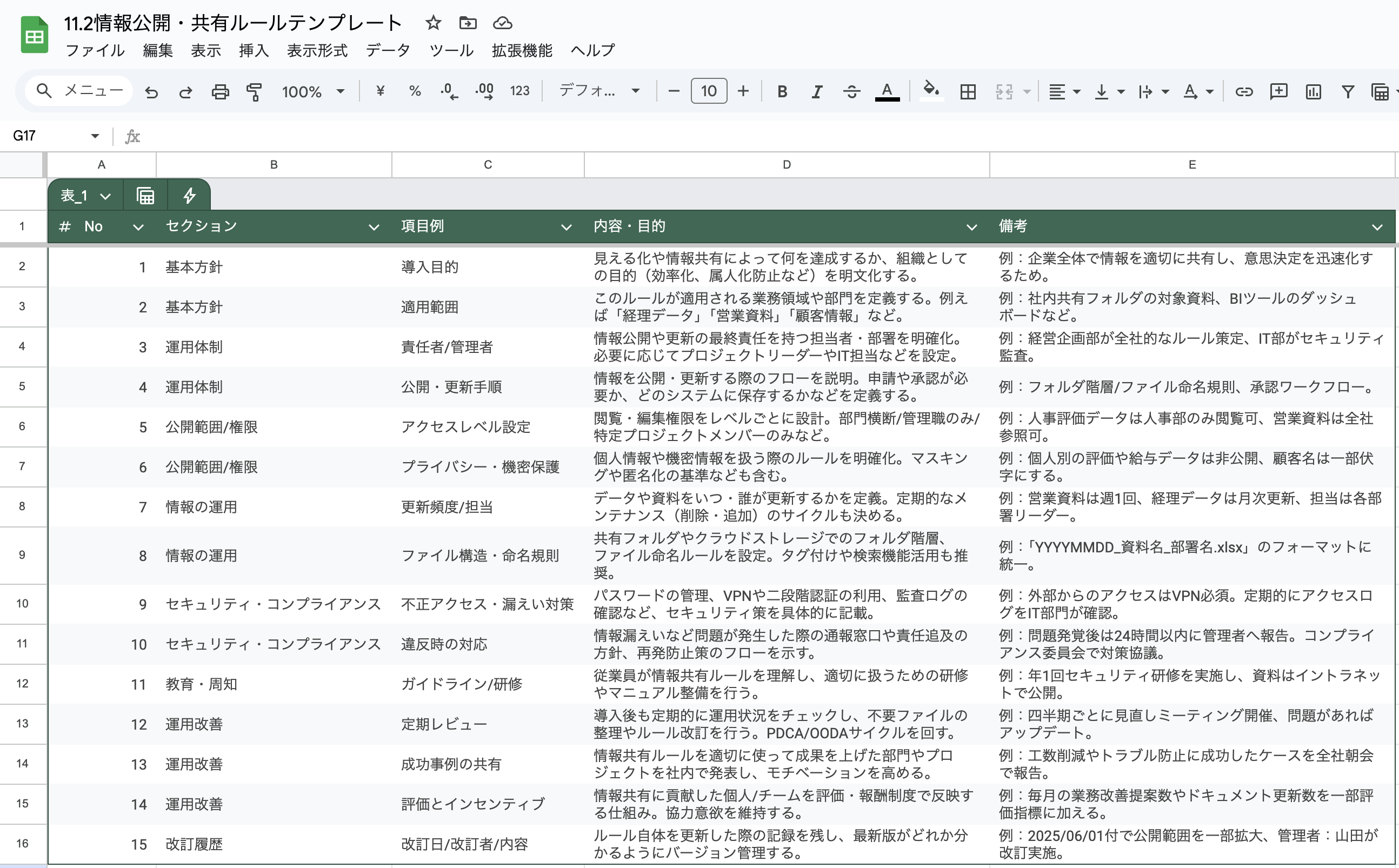Toggle strikethrough formatting

pos(851,91)
